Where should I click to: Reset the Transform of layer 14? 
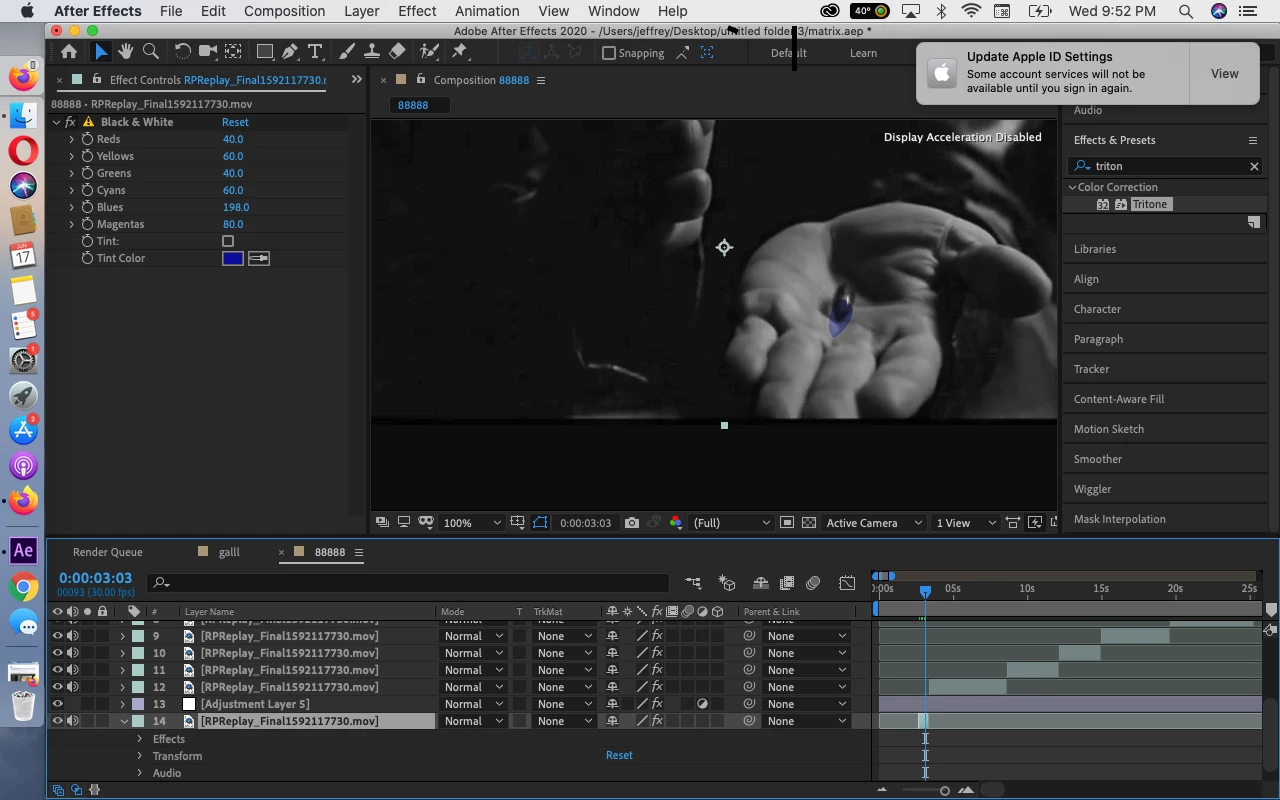[x=619, y=755]
